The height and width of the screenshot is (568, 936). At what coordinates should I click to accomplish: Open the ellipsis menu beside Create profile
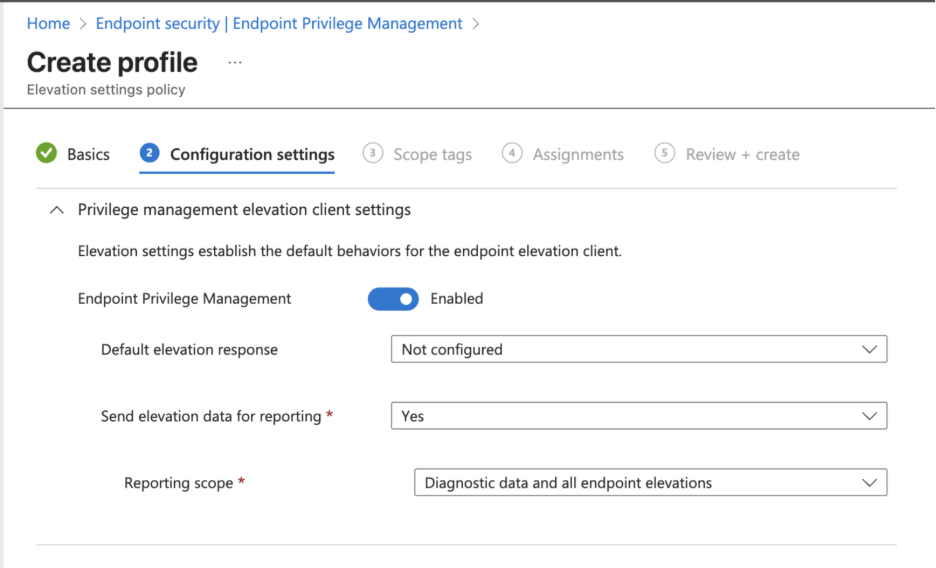tap(235, 62)
